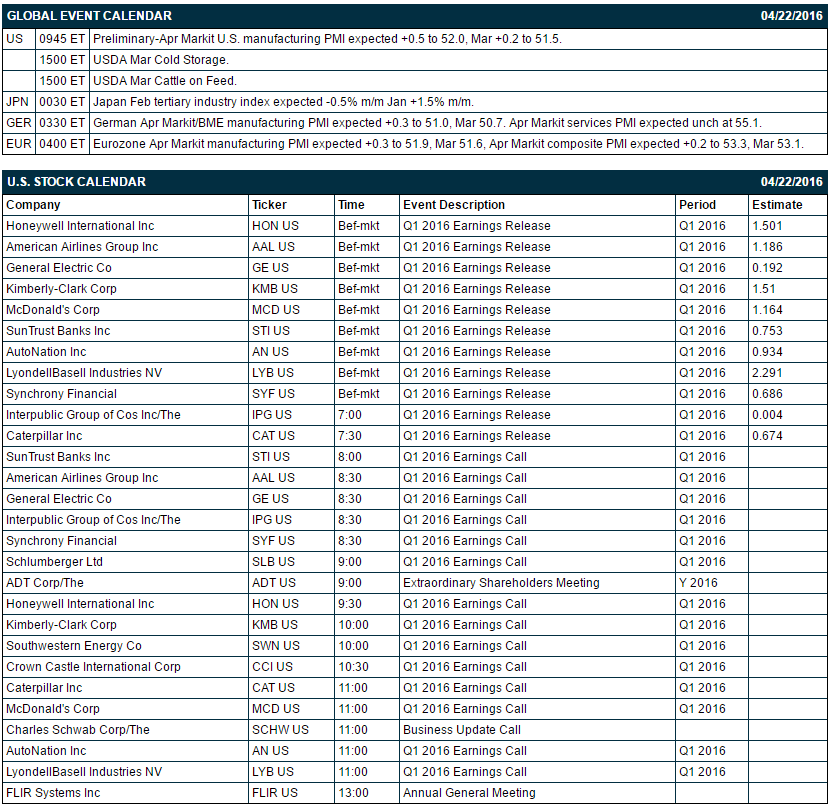The width and height of the screenshot is (831, 809).
Task: Select the Event Description column header
Action: 454,205
